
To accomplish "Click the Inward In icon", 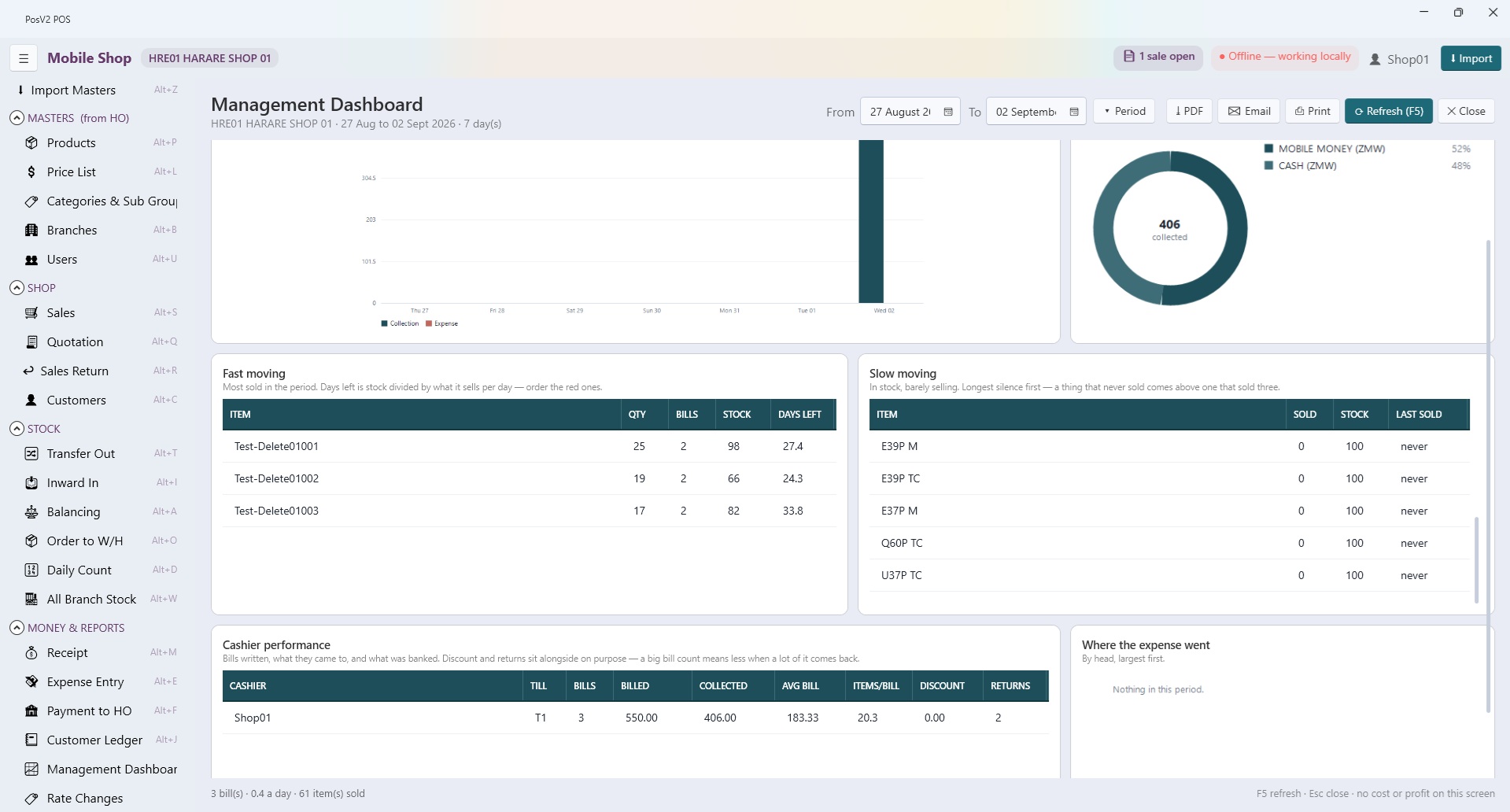I will pos(31,482).
